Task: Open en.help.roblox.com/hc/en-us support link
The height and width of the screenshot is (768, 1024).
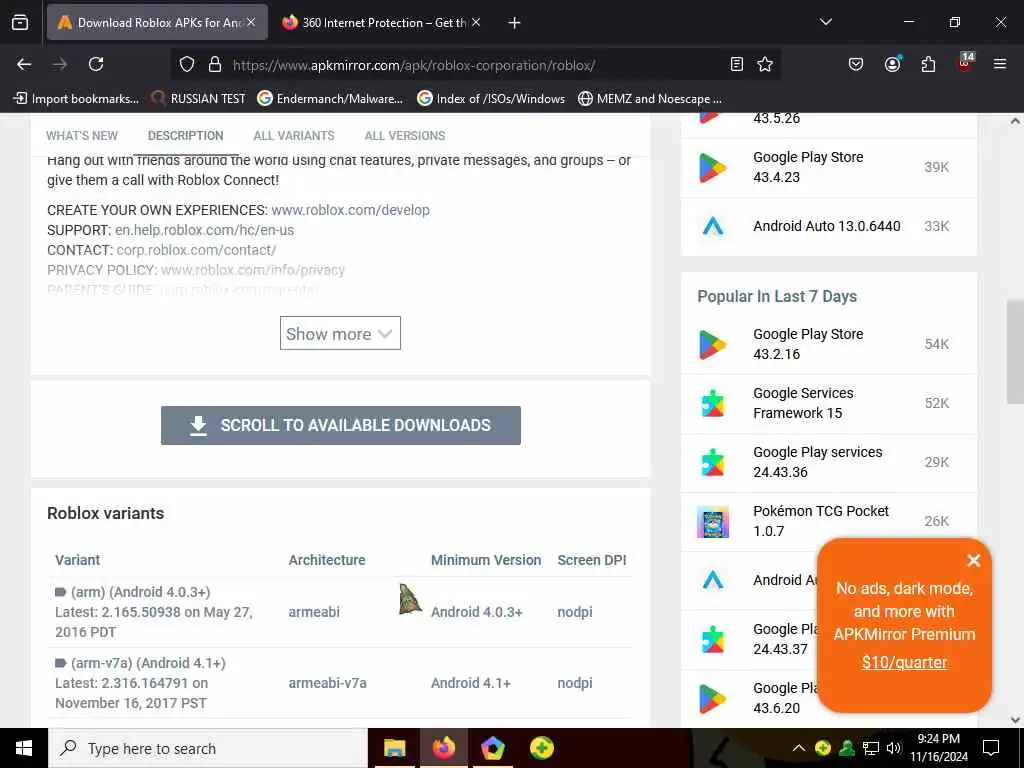Action: (204, 231)
